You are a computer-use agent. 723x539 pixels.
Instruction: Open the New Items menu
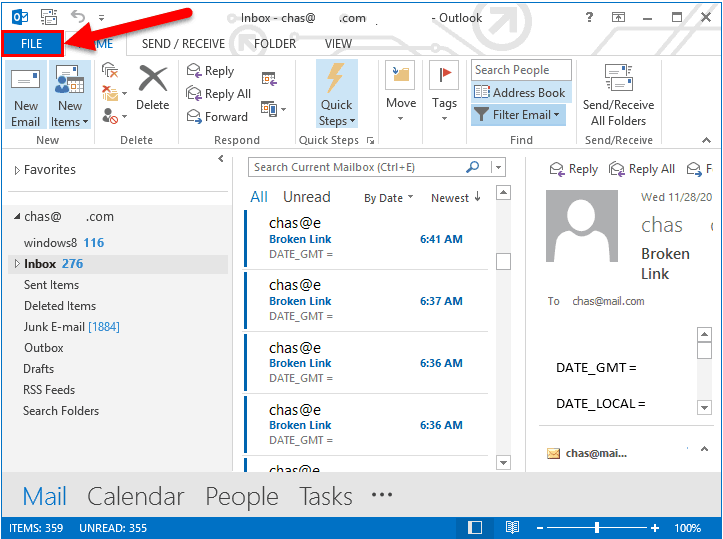[69, 95]
